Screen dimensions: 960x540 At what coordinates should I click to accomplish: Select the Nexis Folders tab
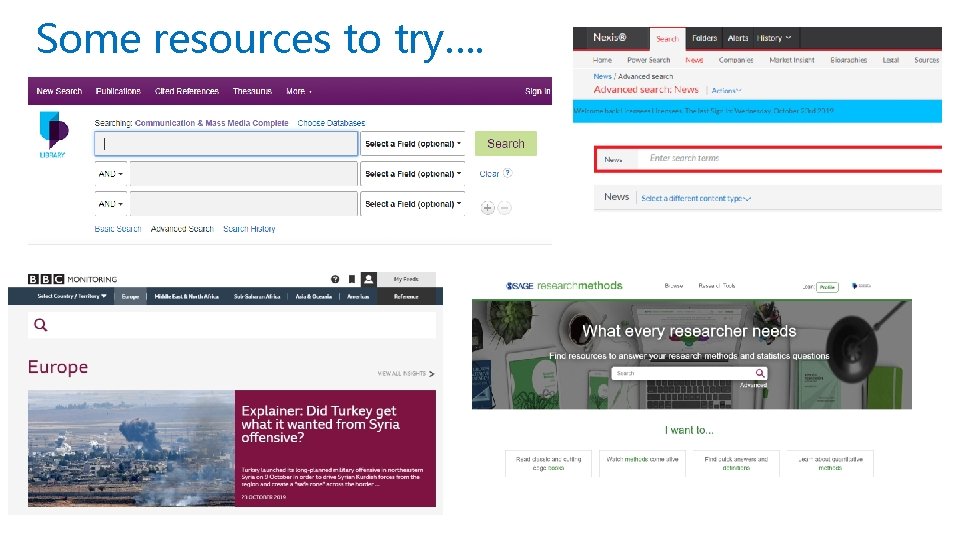(704, 38)
